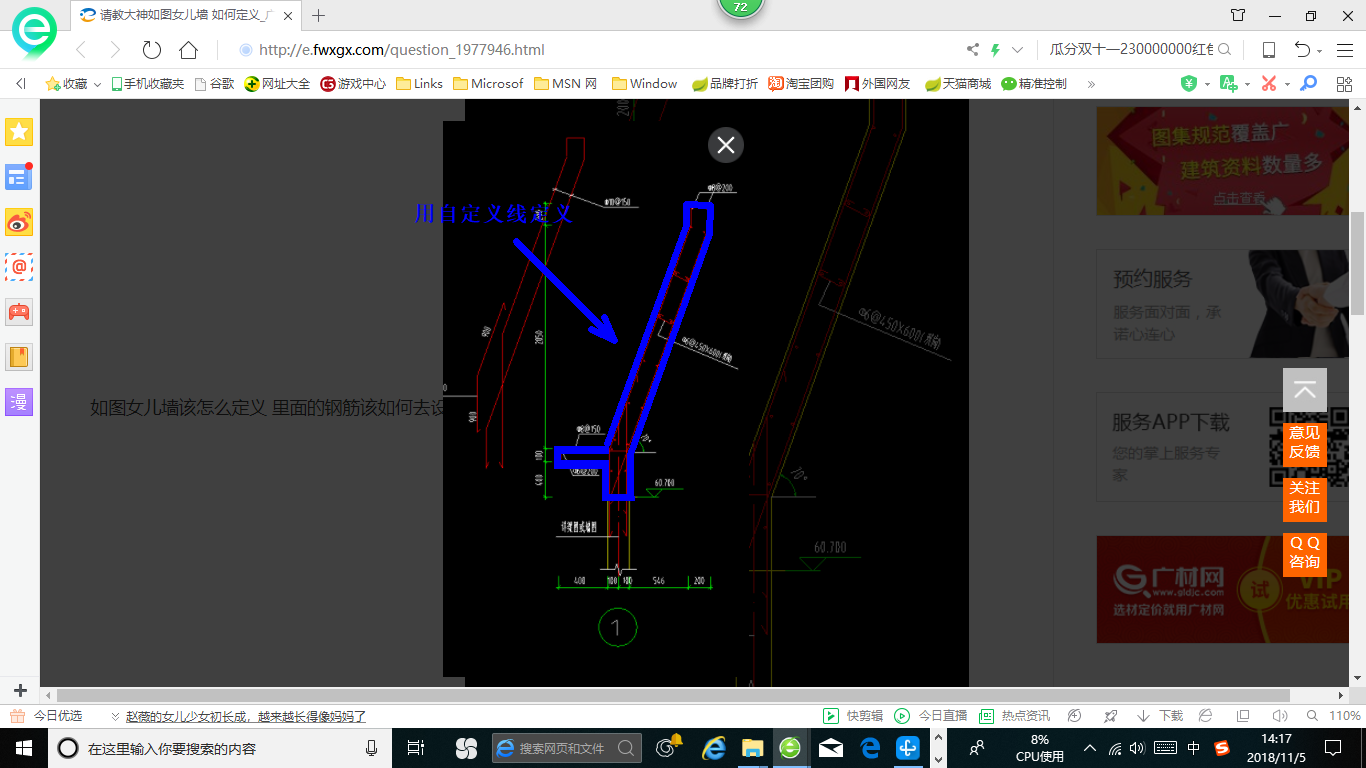Expand the green shield extension dropdown
This screenshot has height=768, width=1366.
(1207, 84)
